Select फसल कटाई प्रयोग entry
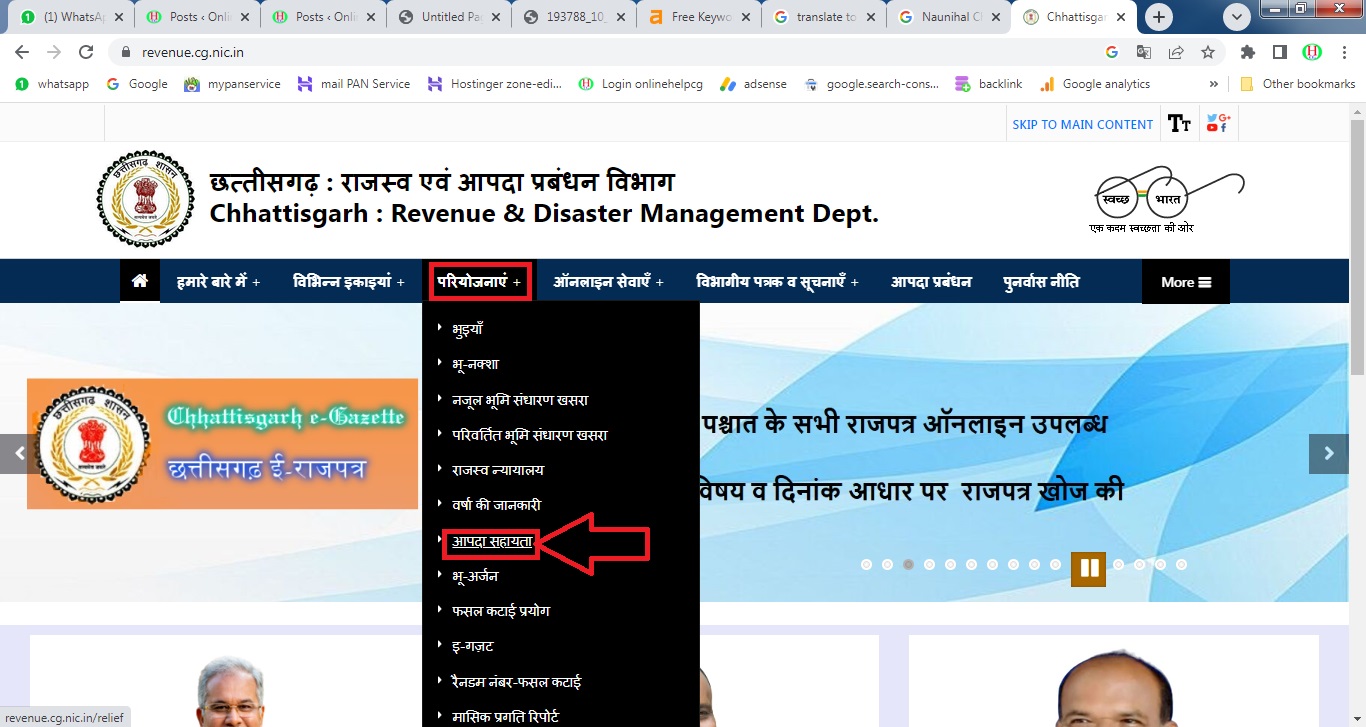Viewport: 1366px width, 727px height. [x=500, y=611]
